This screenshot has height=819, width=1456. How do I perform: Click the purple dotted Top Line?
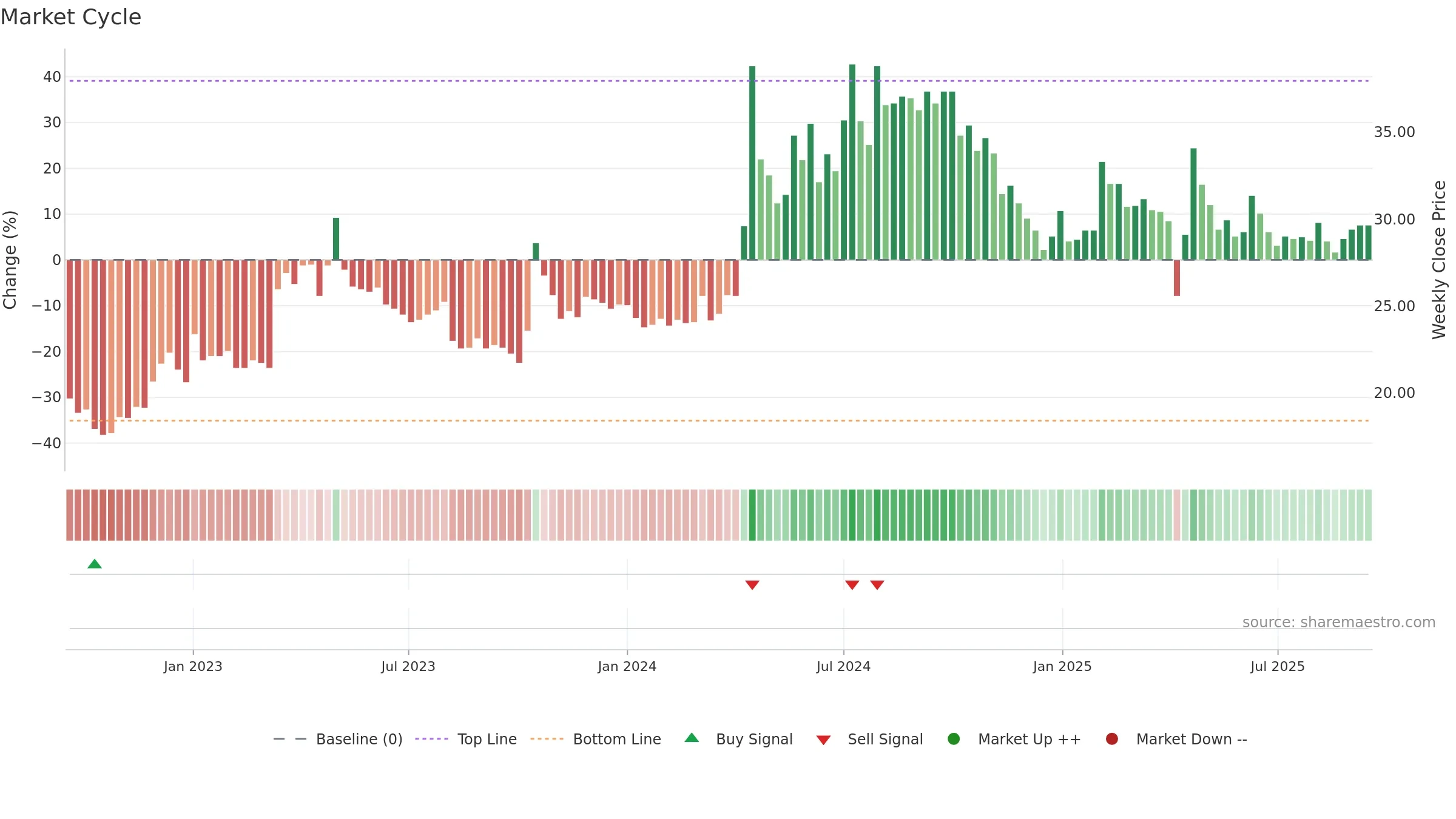click(x=719, y=81)
